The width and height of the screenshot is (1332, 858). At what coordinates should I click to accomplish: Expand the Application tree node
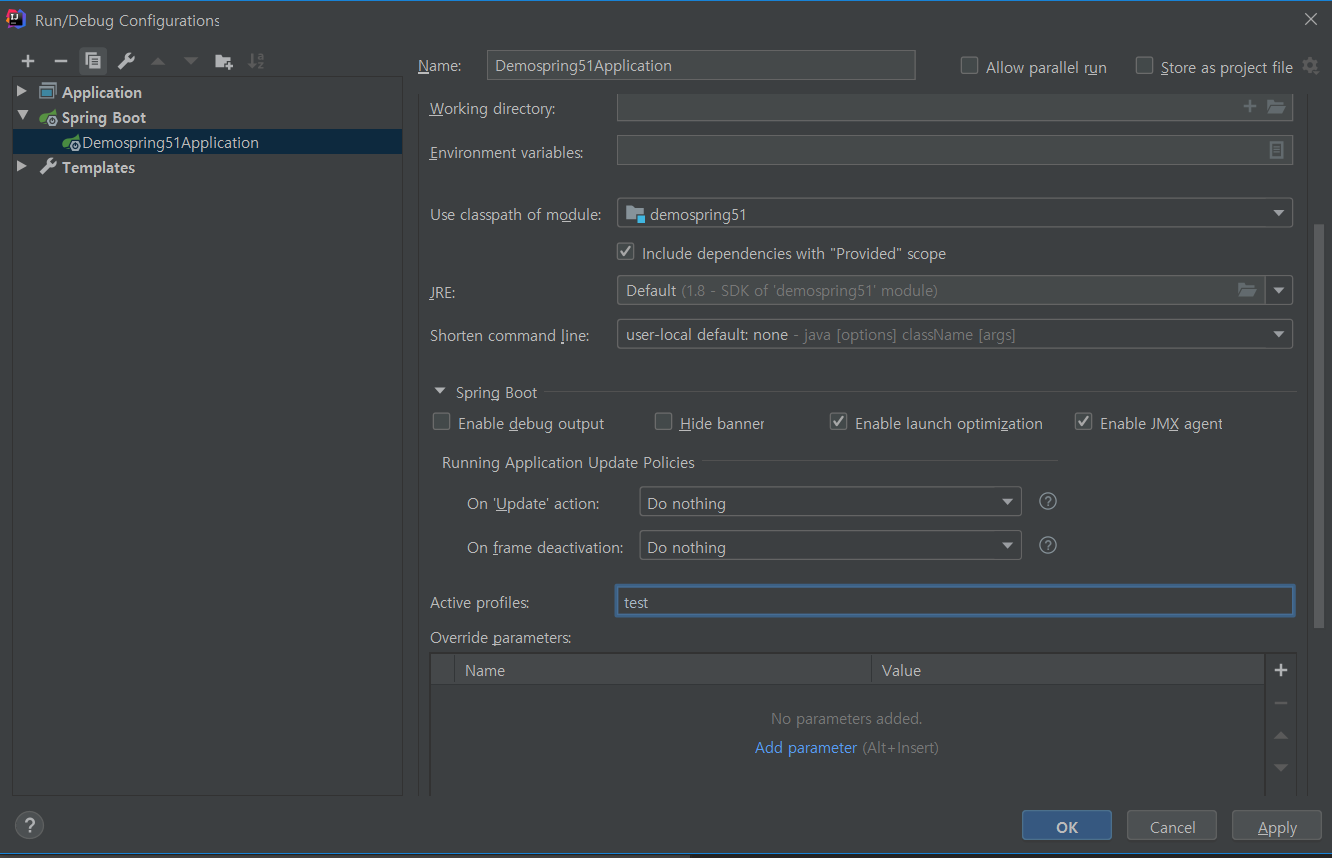[22, 91]
